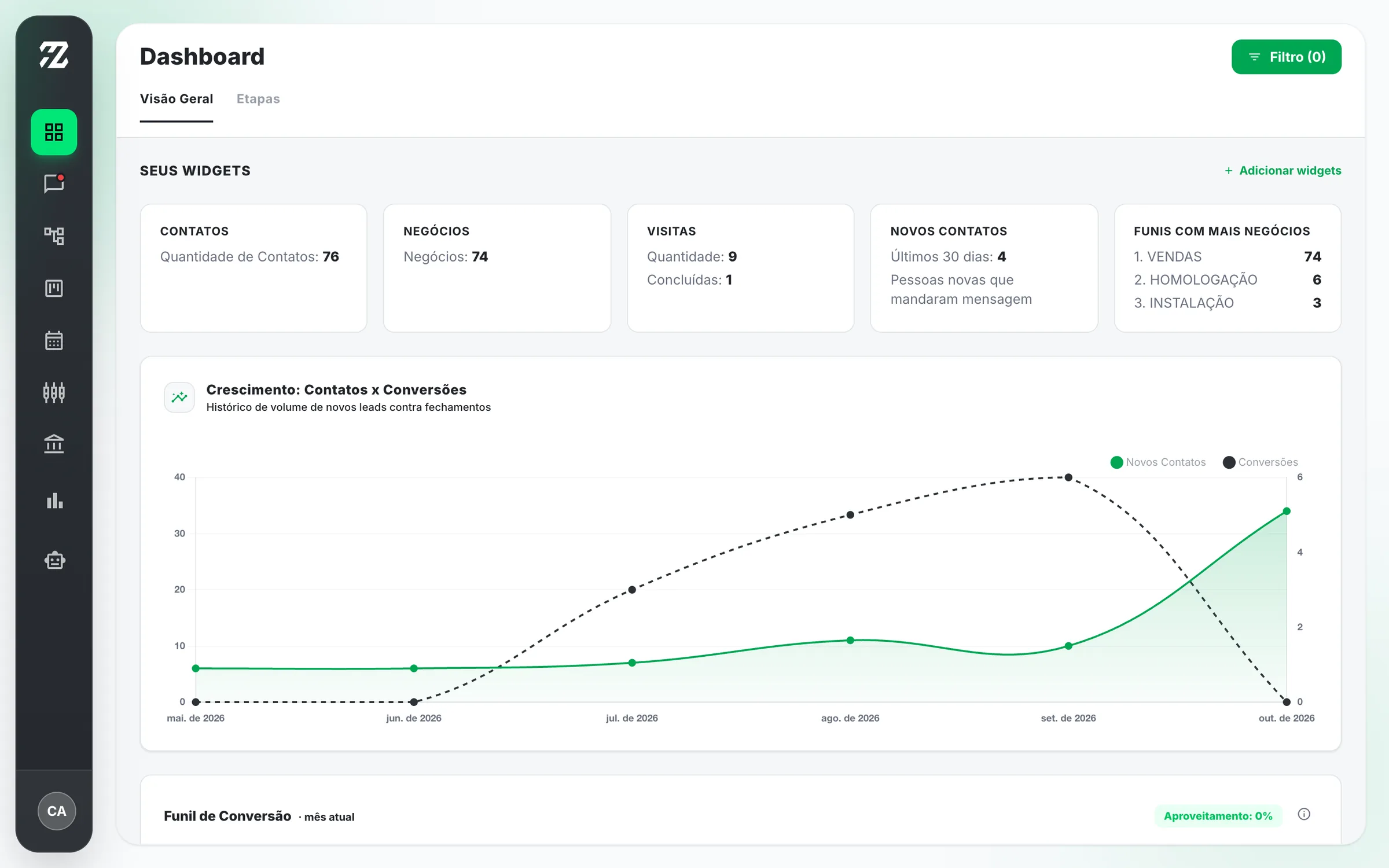Click the Adicionar widgets link
The image size is (1389, 868).
click(x=1283, y=171)
